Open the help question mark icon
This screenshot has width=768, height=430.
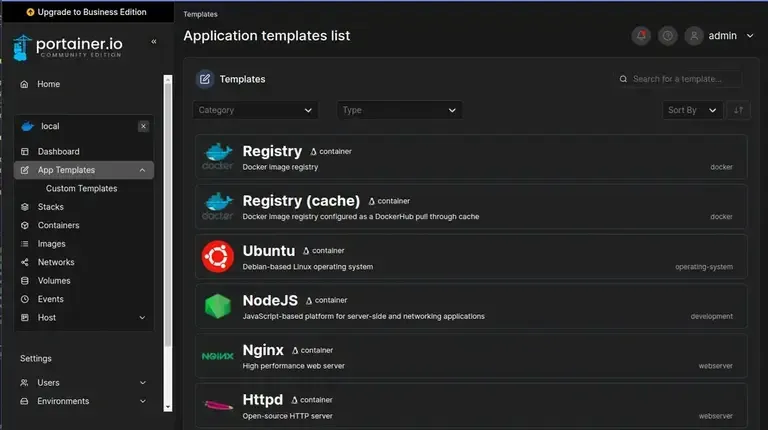[667, 36]
